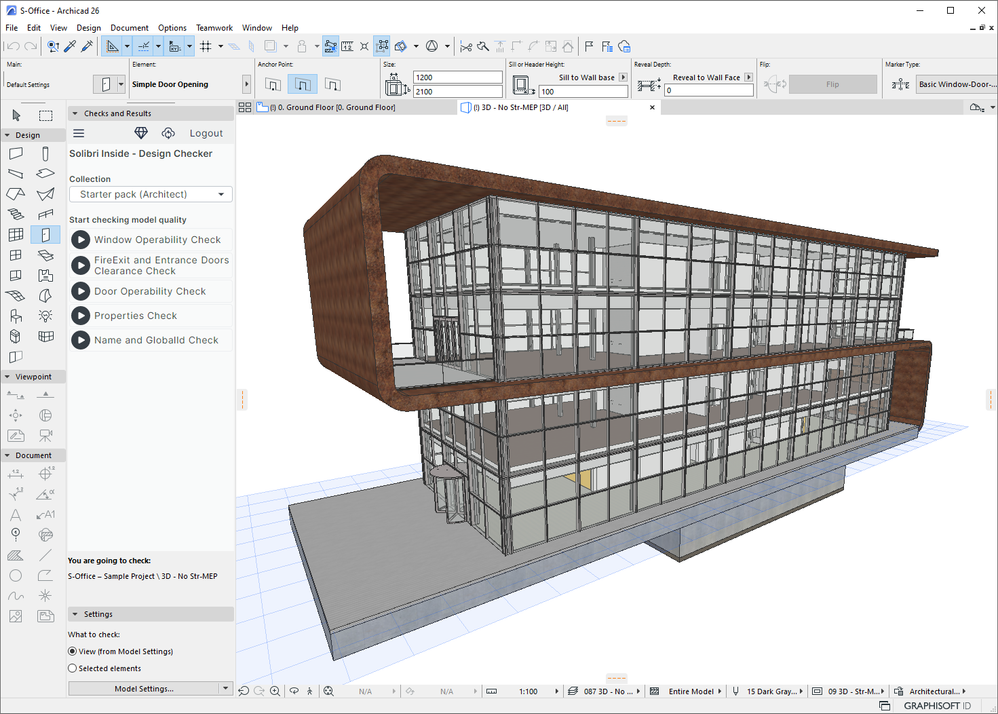Open the Teamwork menu
This screenshot has width=998, height=714.
[214, 28]
